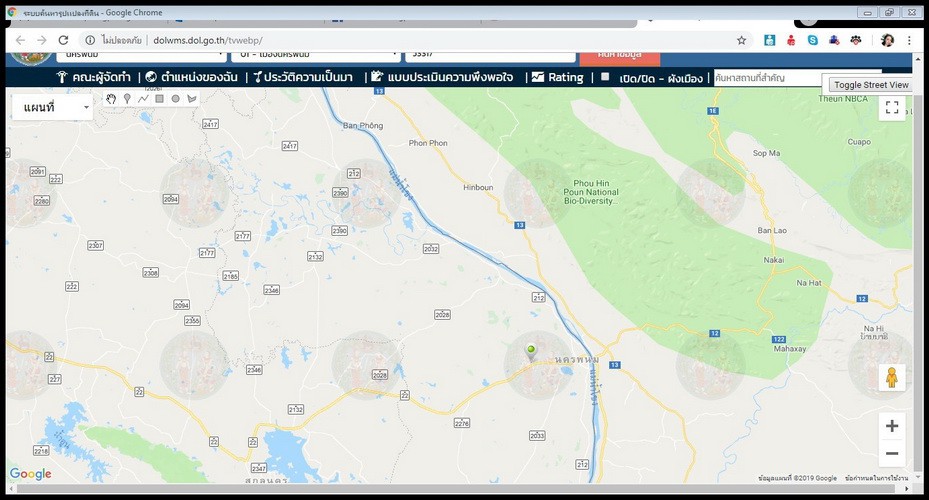Click the browser address bar URL
Viewport: 929px width, 500px height.
(207, 40)
